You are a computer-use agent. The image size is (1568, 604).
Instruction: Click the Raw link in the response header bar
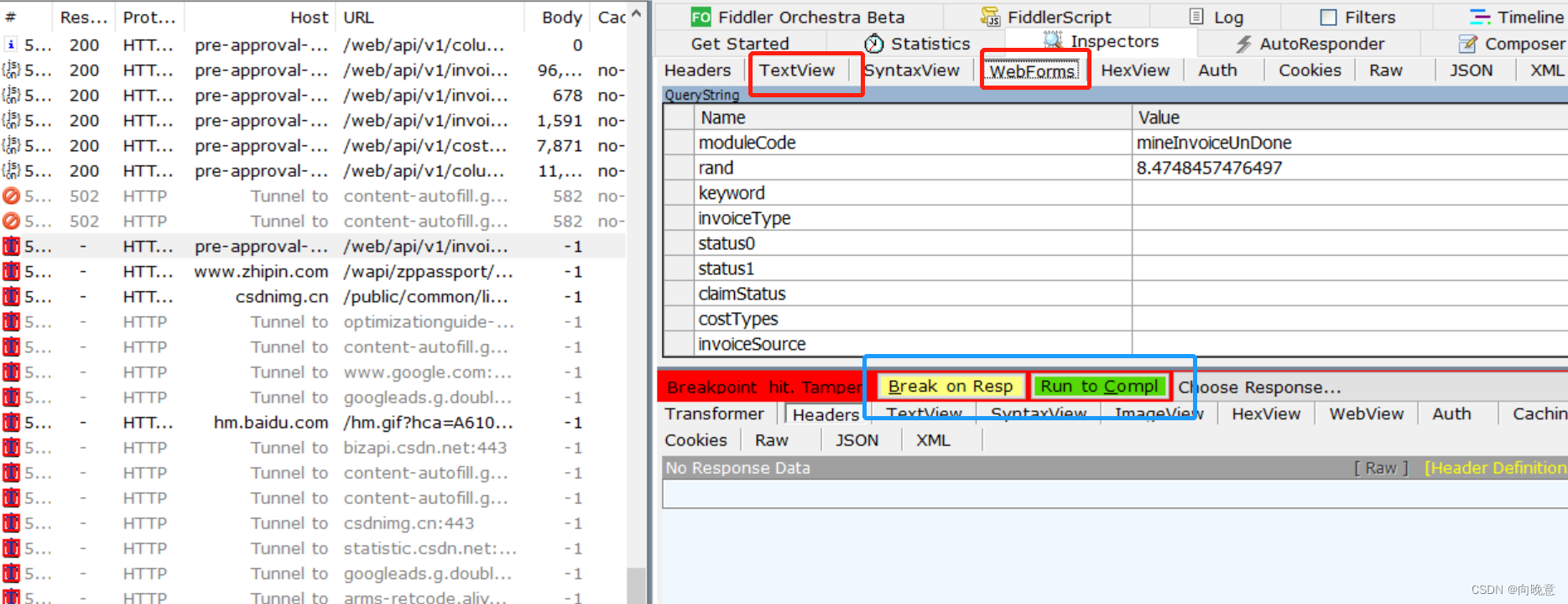pos(1381,468)
